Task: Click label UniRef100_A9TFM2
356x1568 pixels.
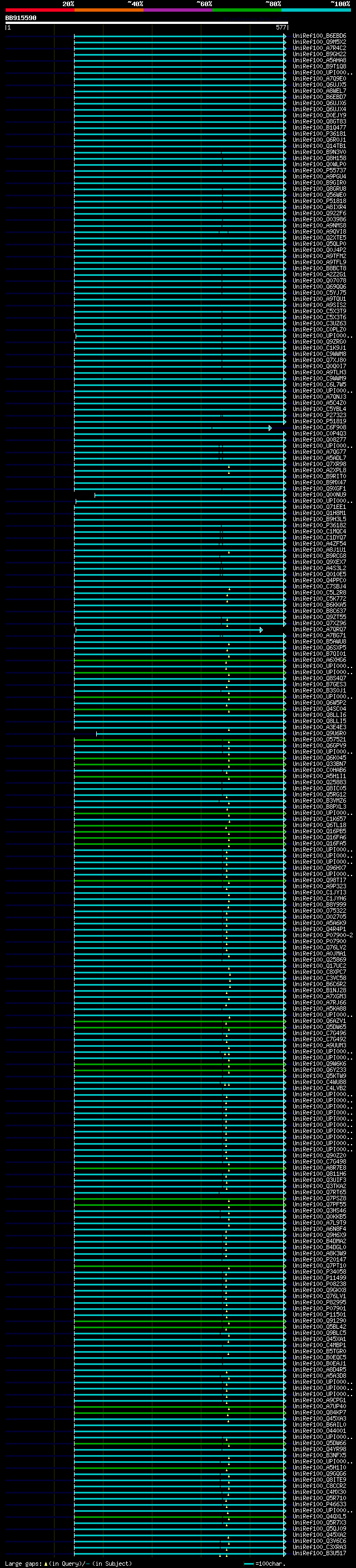Action: (319, 256)
